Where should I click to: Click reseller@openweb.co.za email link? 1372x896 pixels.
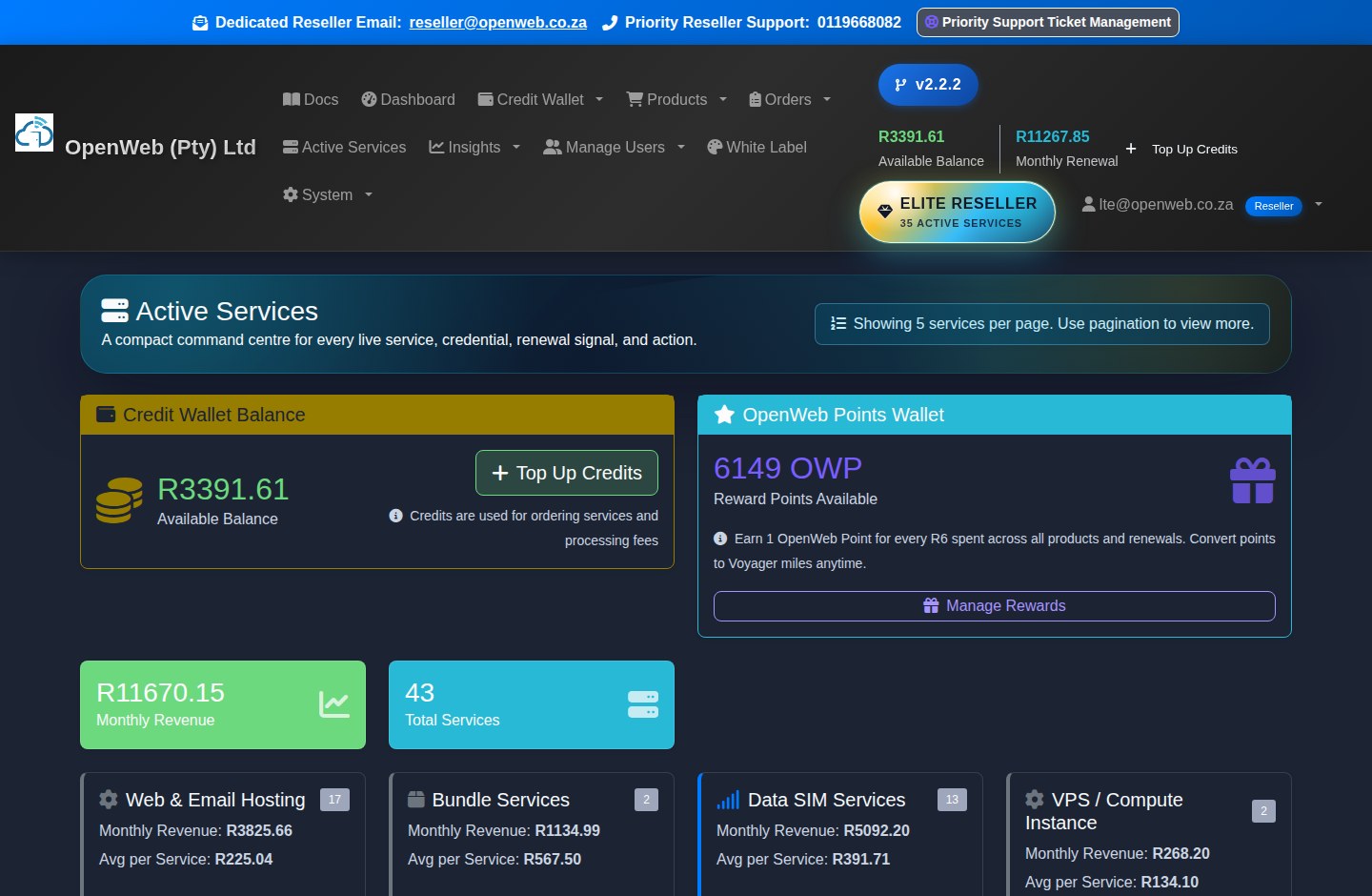[498, 22]
